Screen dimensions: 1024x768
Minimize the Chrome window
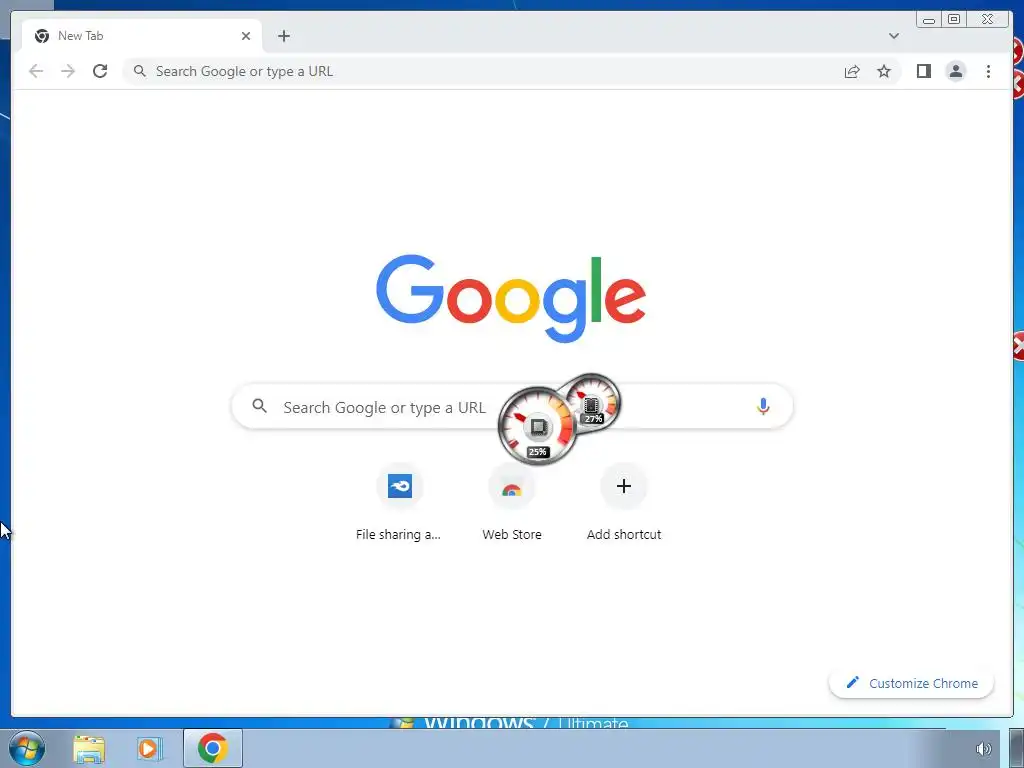[929, 20]
